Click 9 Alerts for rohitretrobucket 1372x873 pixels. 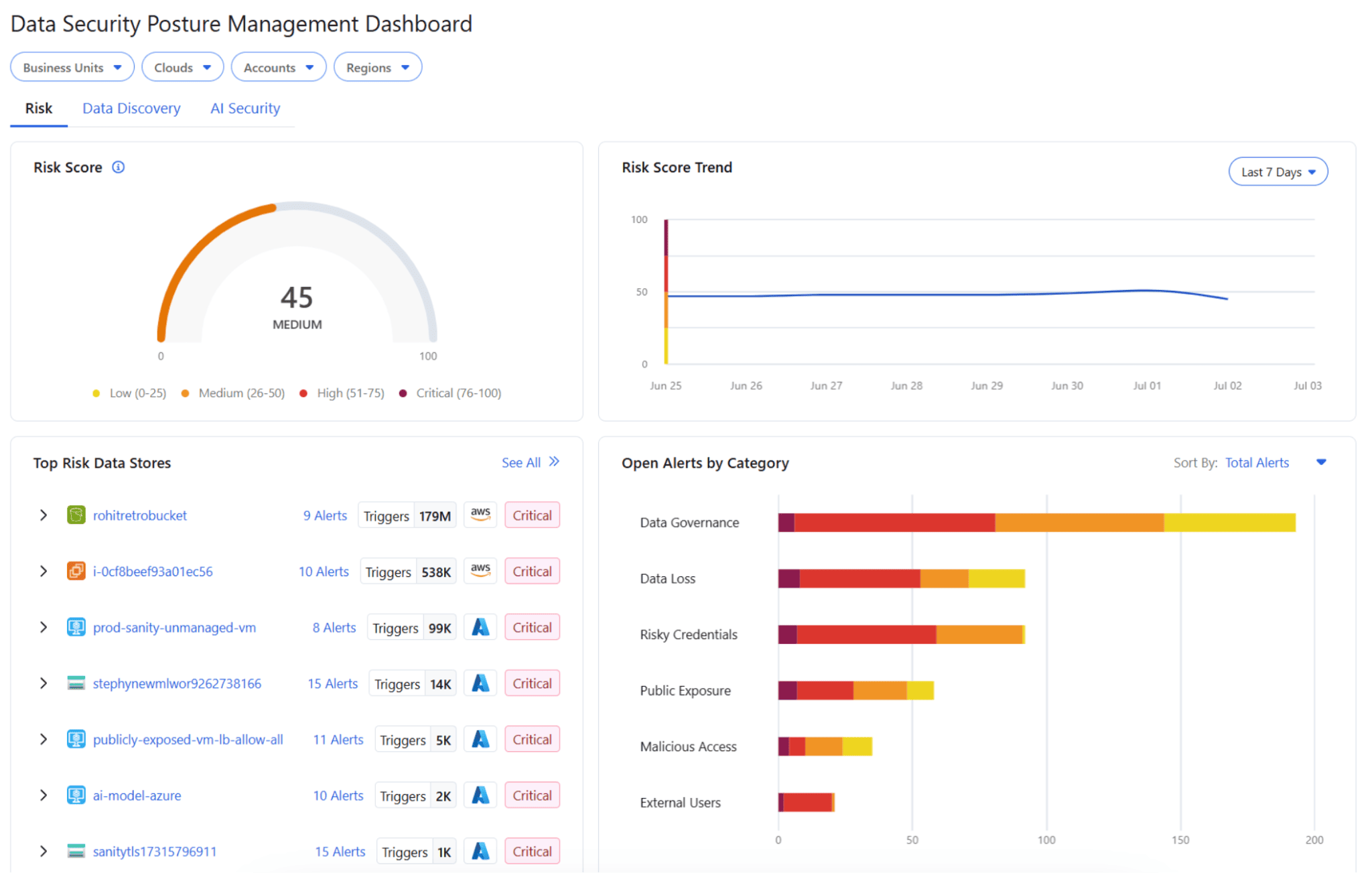click(325, 515)
